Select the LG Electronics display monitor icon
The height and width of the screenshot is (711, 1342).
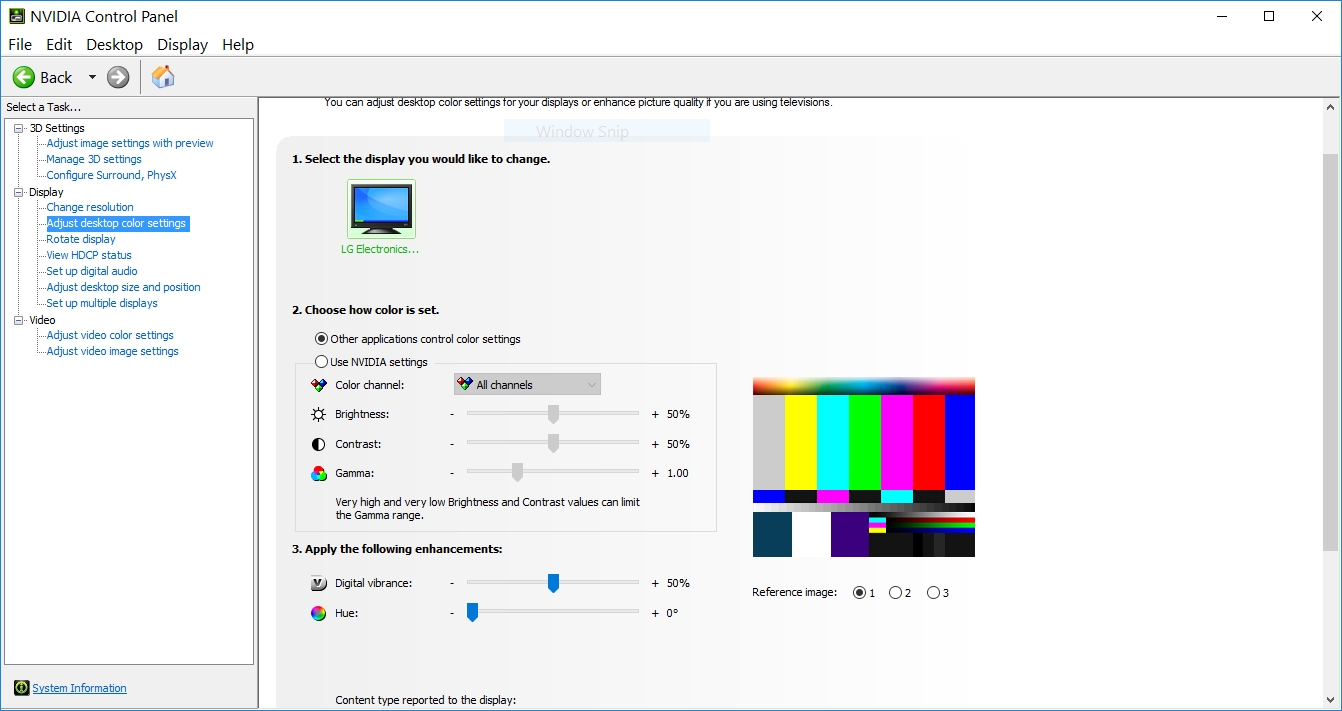tap(381, 209)
